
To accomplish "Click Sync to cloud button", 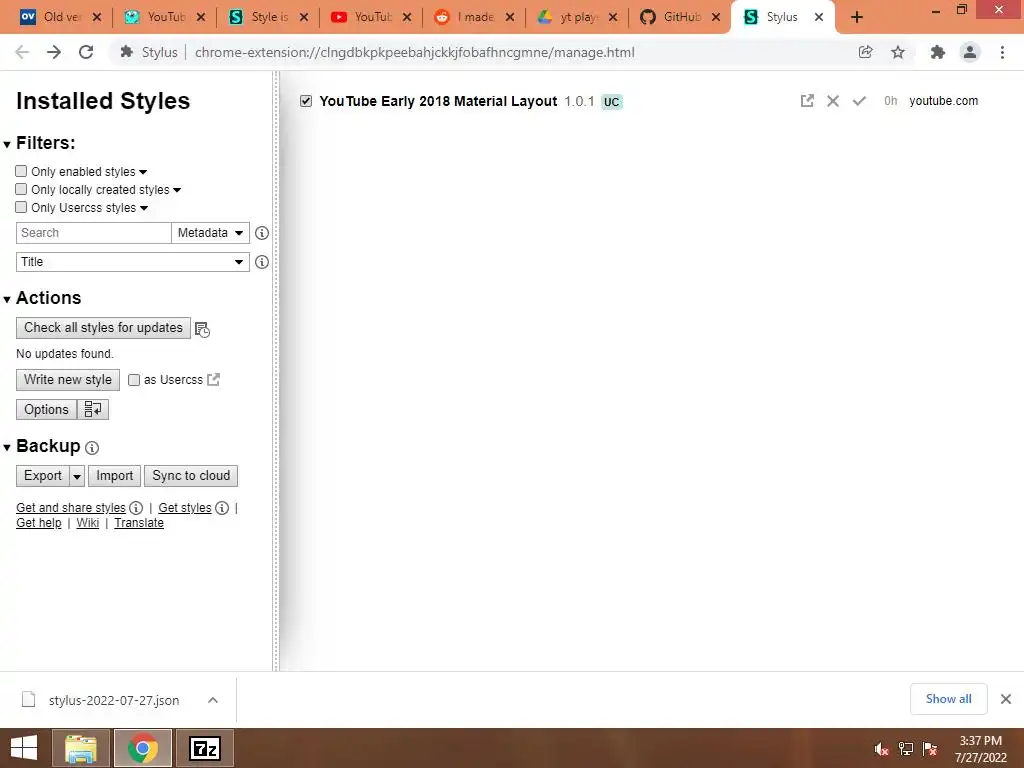I will [191, 475].
